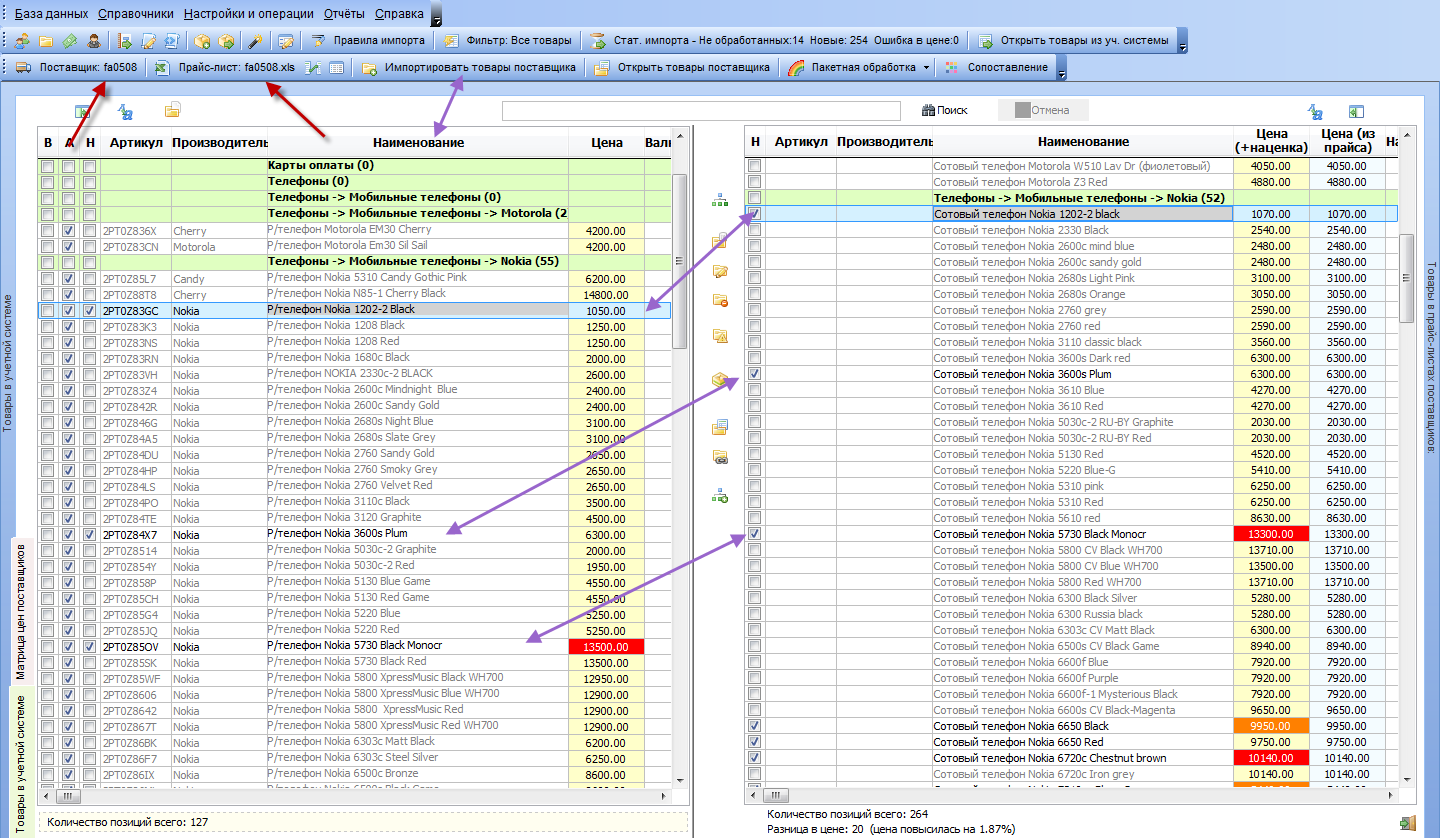Image resolution: width=1440 pixels, height=838 pixels.
Task: Click the green banknote icon in the toolbar
Action: [69, 41]
